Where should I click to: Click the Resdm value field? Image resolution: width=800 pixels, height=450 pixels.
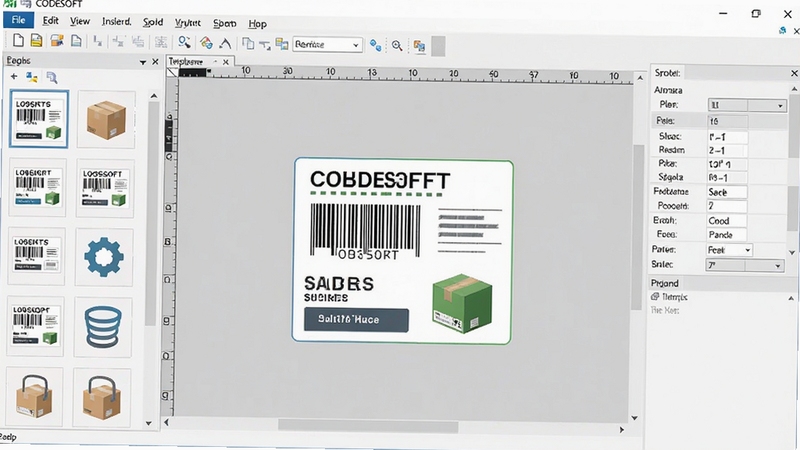pyautogui.click(x=728, y=151)
